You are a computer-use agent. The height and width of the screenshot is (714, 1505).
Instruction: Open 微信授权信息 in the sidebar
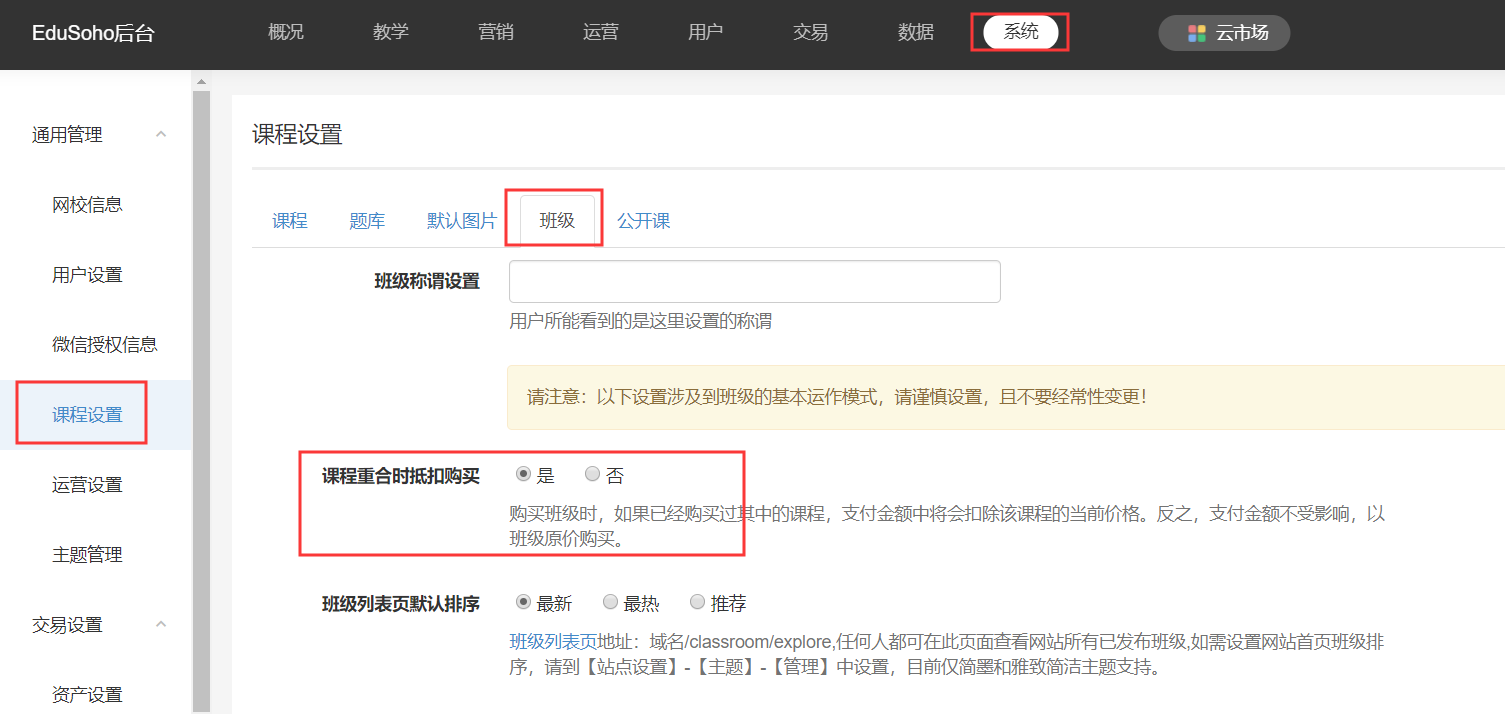click(104, 345)
